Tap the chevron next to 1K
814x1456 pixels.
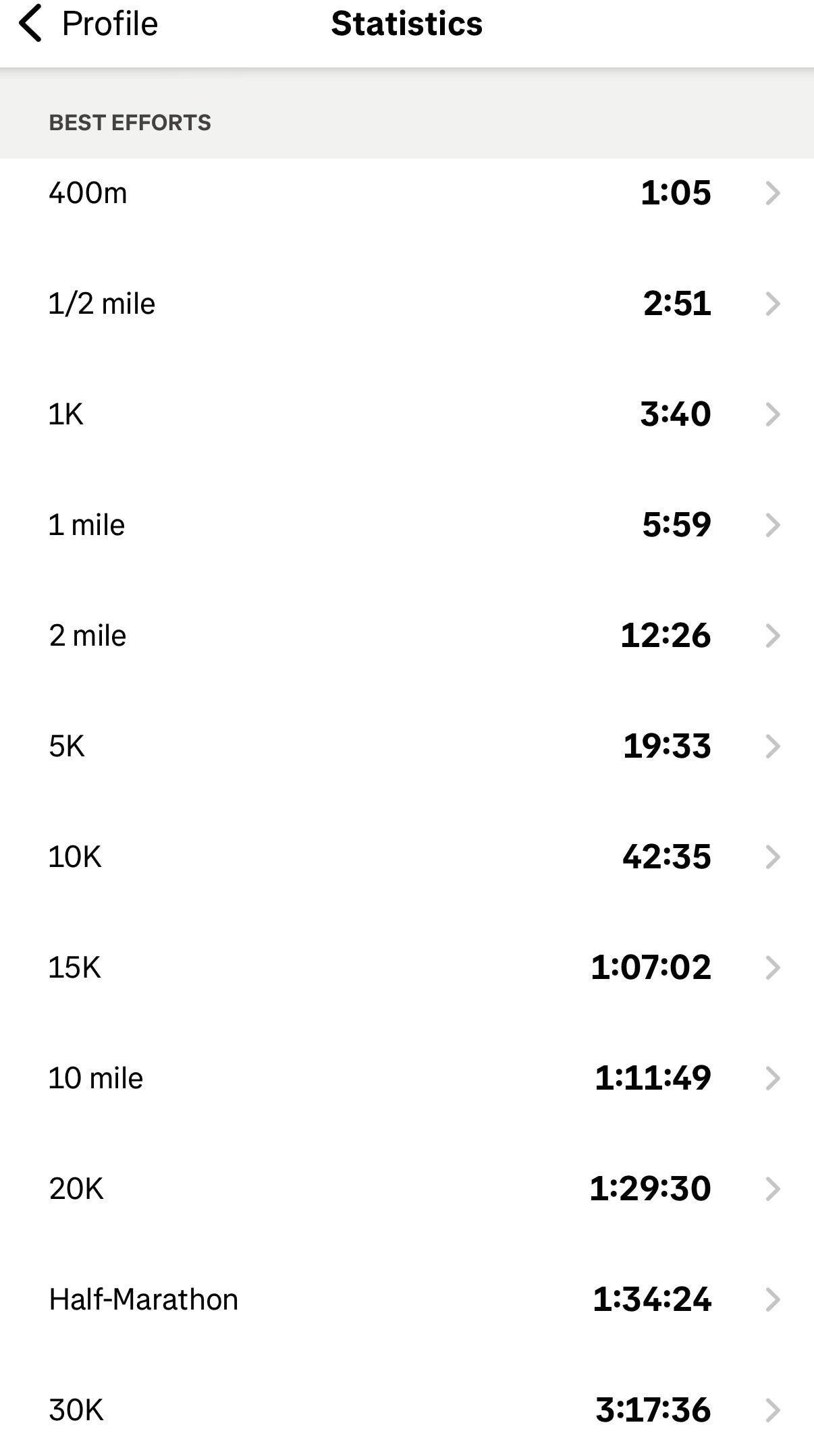773,414
